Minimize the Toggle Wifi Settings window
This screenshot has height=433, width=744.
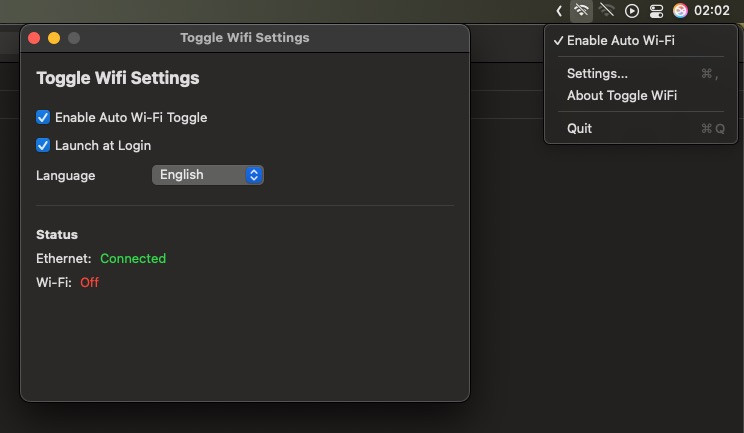coord(54,38)
